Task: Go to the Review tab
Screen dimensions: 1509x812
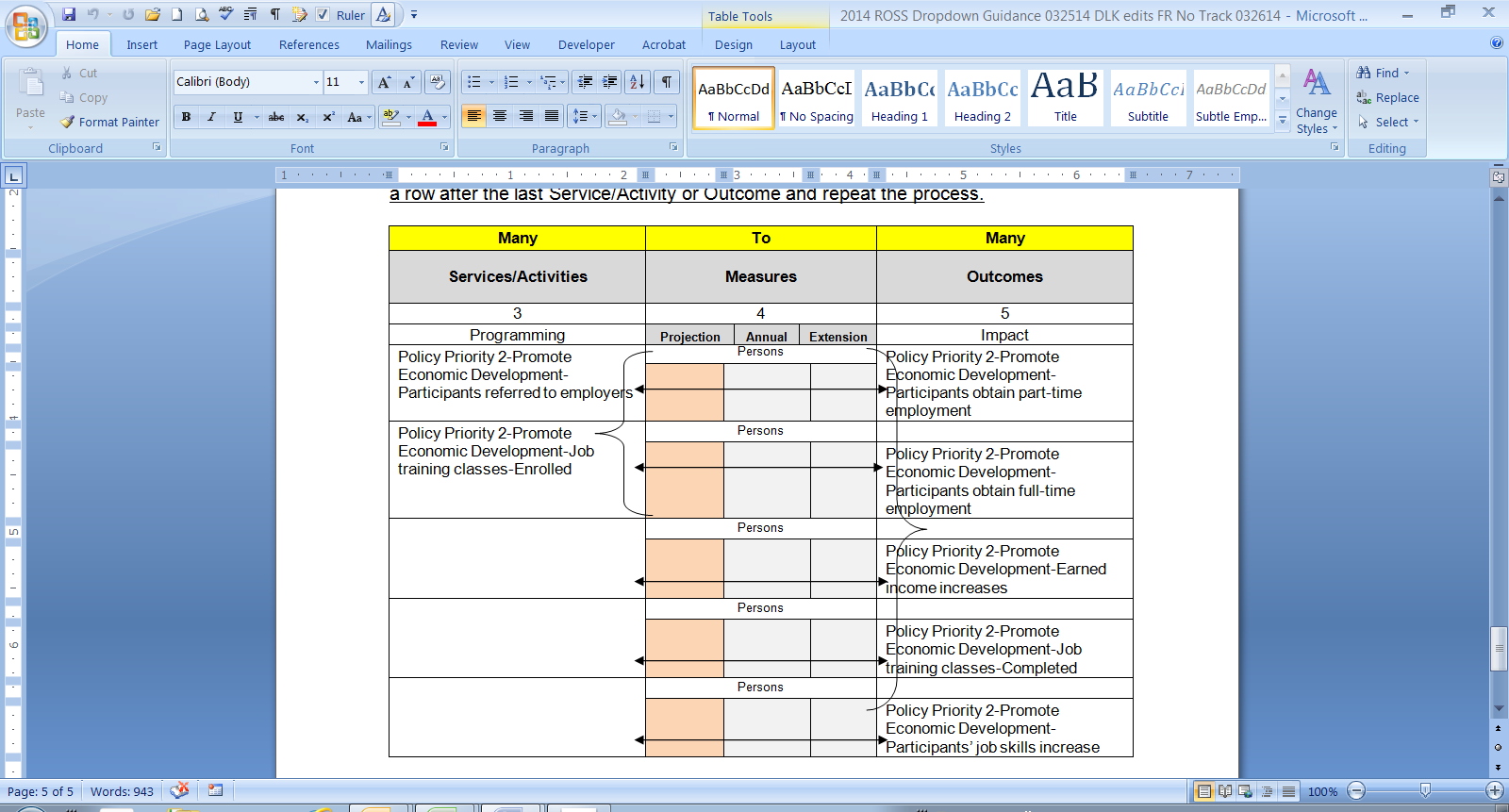Action: 459,44
